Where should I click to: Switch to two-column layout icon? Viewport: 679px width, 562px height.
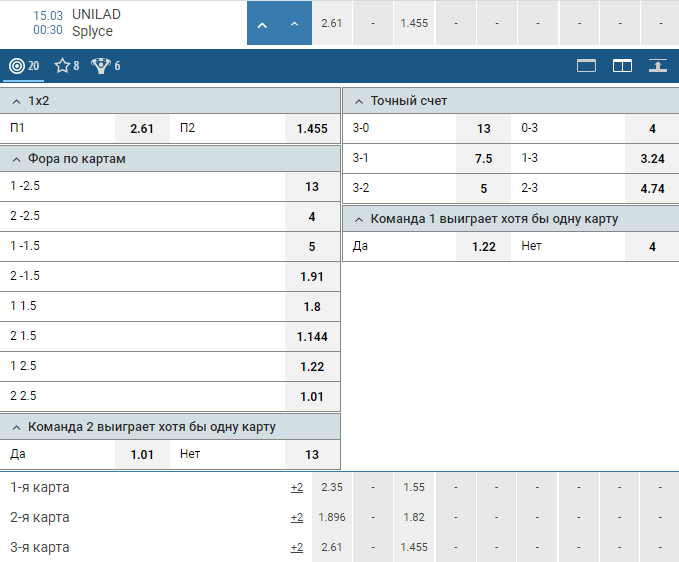pyautogui.click(x=622, y=66)
